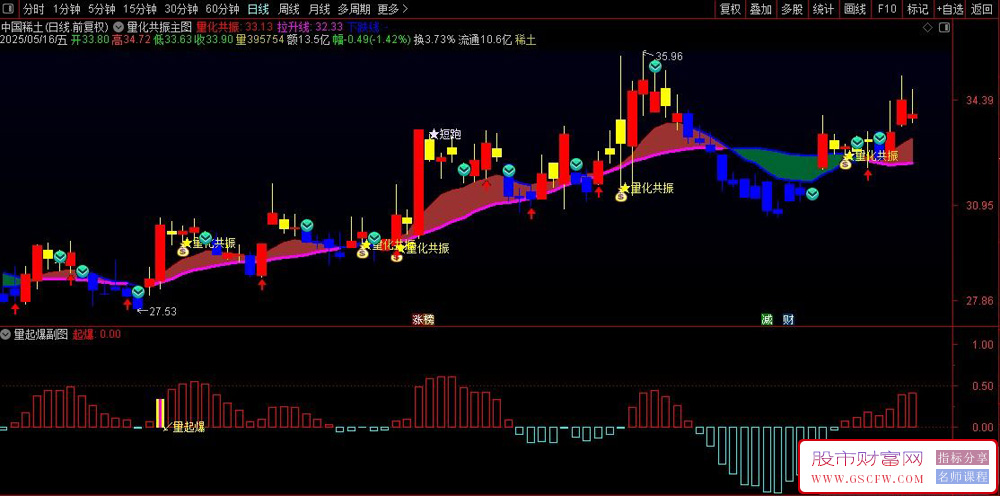Click the 涨榜 event marker on the chart

423,319
